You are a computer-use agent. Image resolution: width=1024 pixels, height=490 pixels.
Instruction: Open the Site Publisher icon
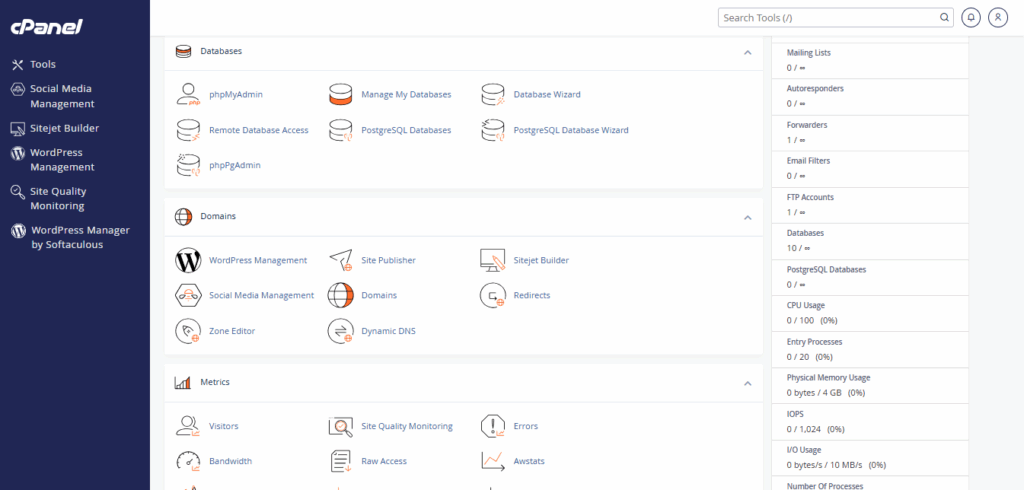point(341,260)
